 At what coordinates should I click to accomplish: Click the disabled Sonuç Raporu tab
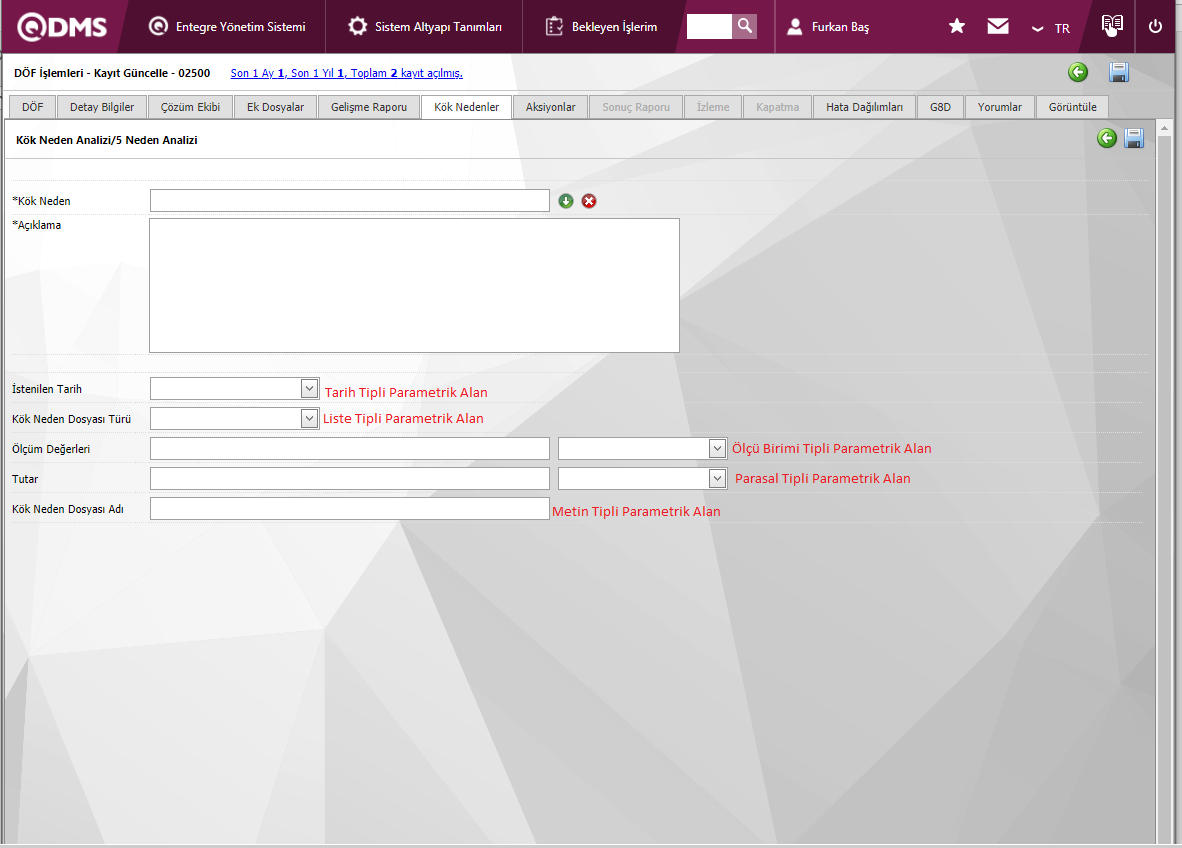tap(635, 107)
